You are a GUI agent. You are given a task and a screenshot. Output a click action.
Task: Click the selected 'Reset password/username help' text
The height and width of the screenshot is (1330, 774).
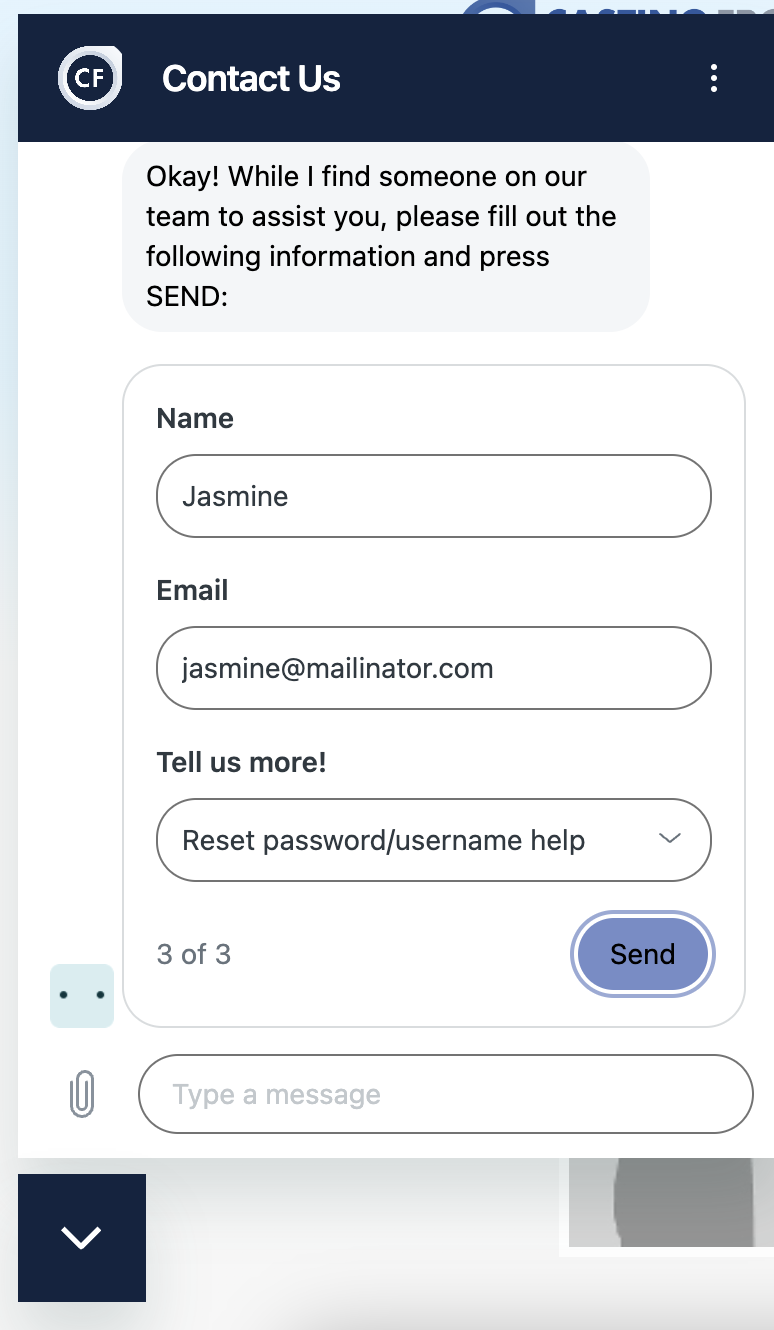click(383, 840)
